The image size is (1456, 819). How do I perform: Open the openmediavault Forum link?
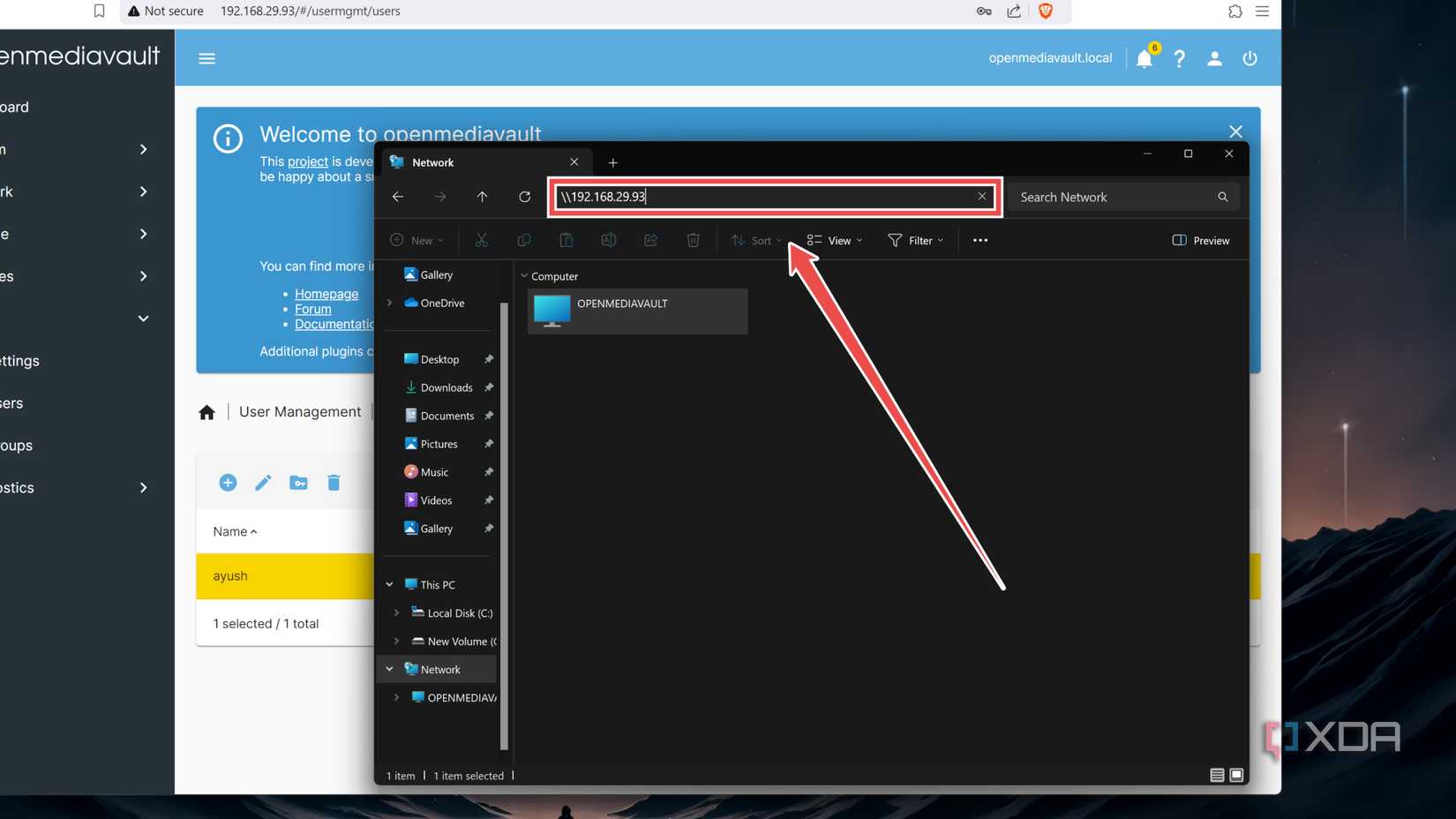click(x=313, y=309)
